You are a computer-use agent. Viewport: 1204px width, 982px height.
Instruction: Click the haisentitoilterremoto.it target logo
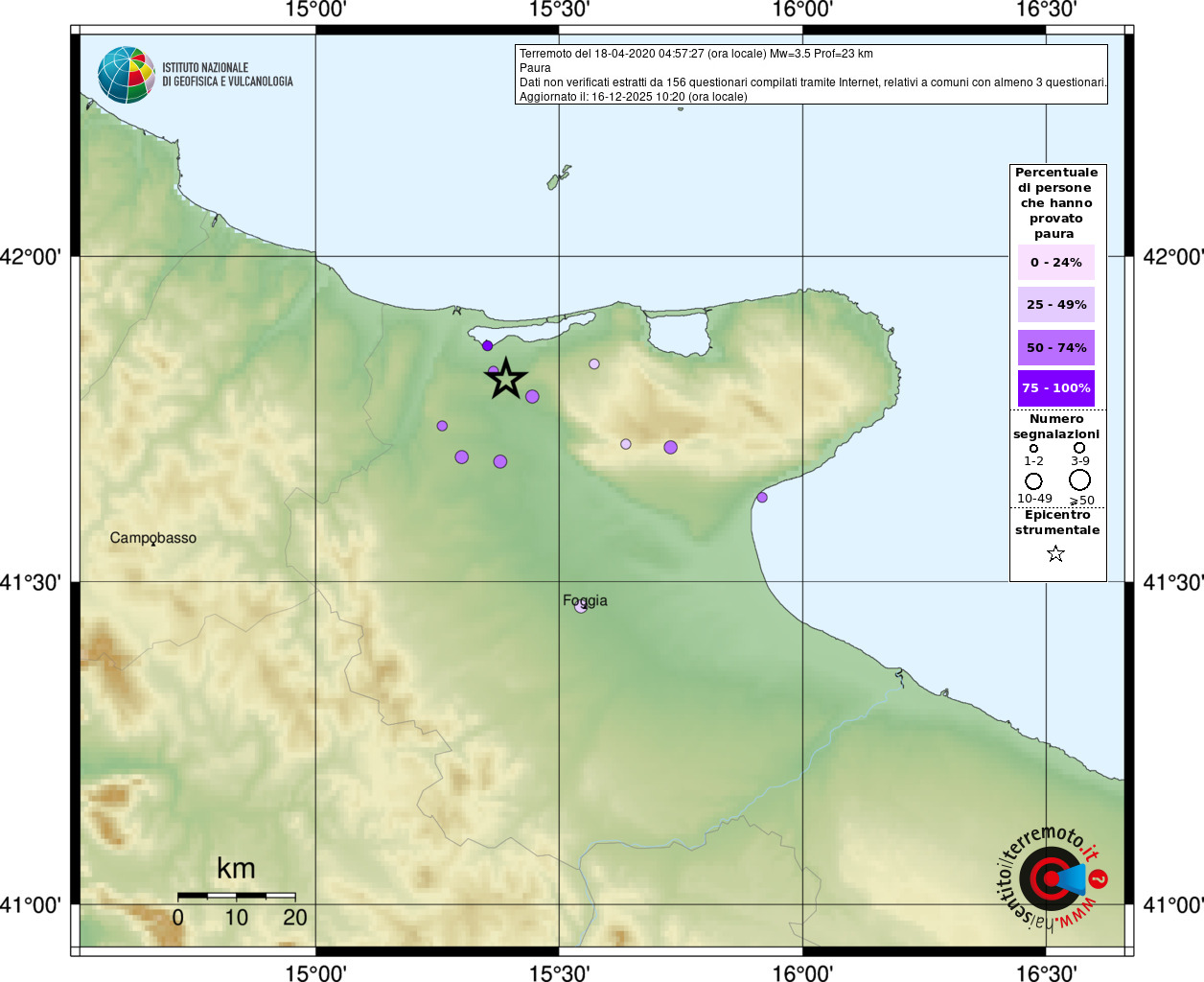(x=1052, y=878)
